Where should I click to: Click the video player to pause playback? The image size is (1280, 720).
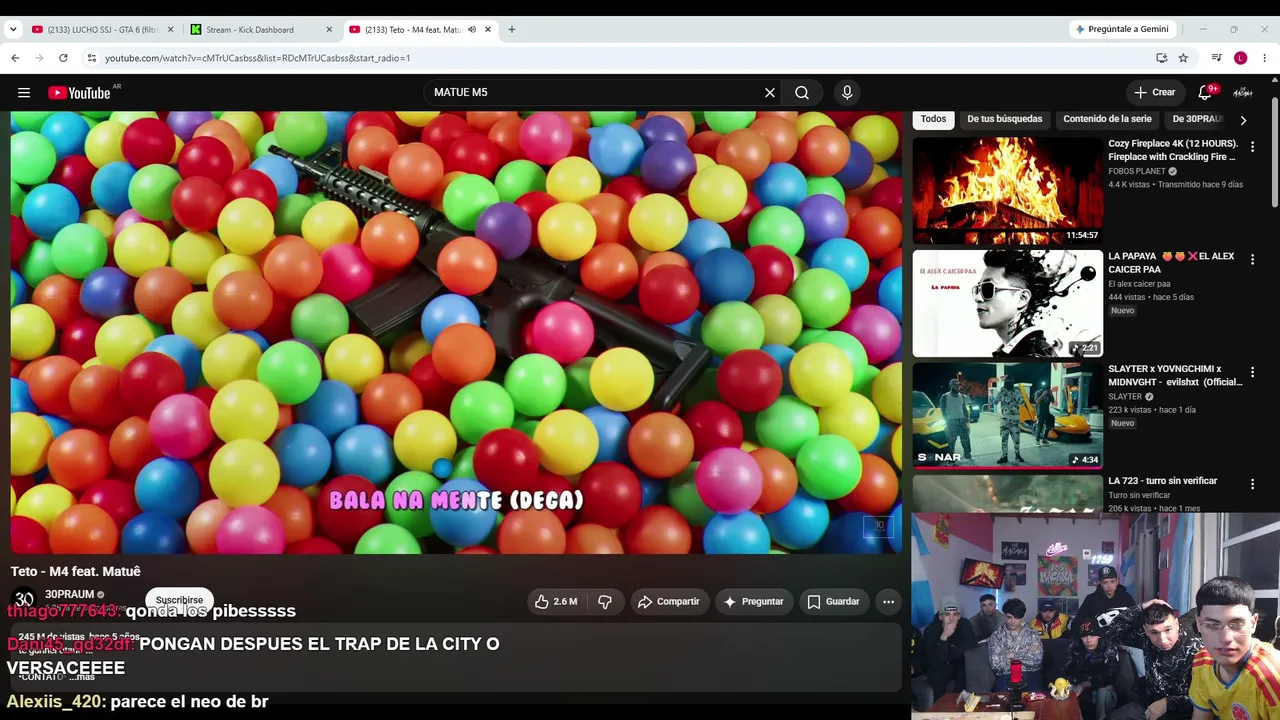(456, 332)
